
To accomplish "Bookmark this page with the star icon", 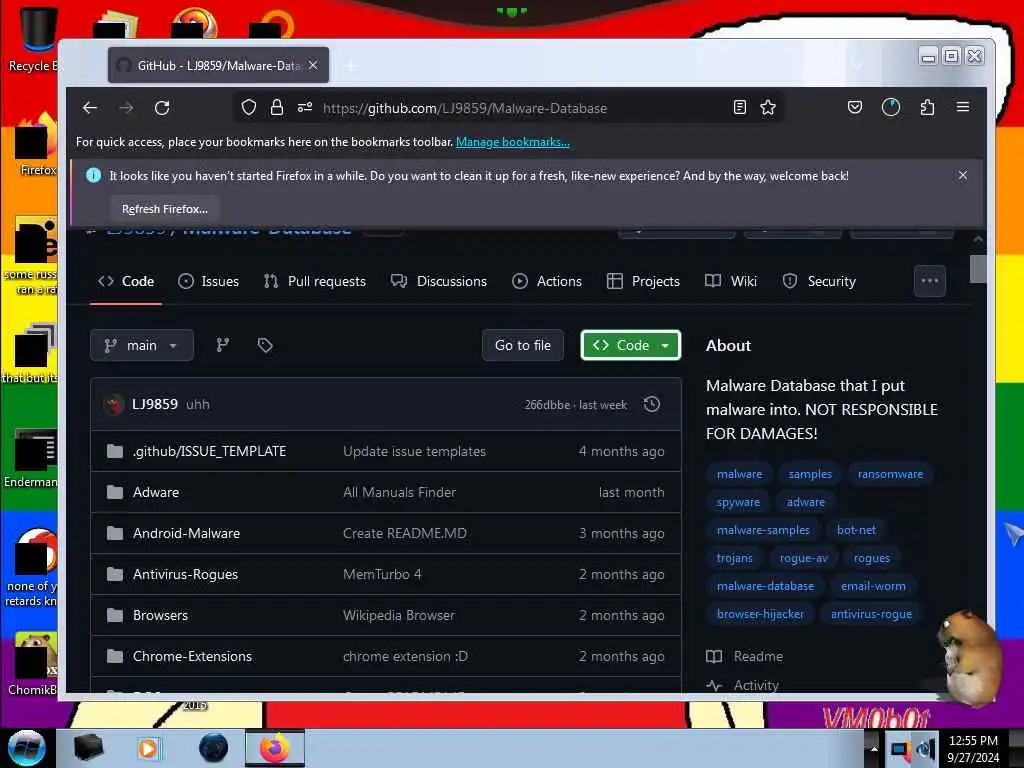I will click(768, 107).
